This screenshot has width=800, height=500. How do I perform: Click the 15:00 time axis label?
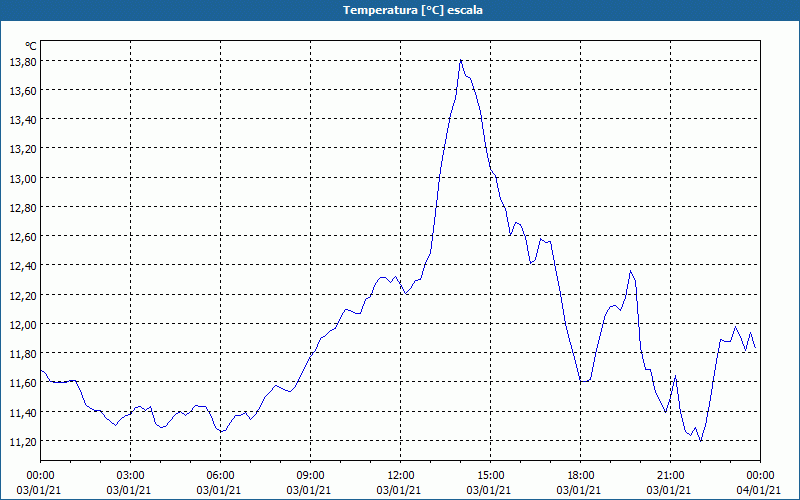tap(490, 476)
